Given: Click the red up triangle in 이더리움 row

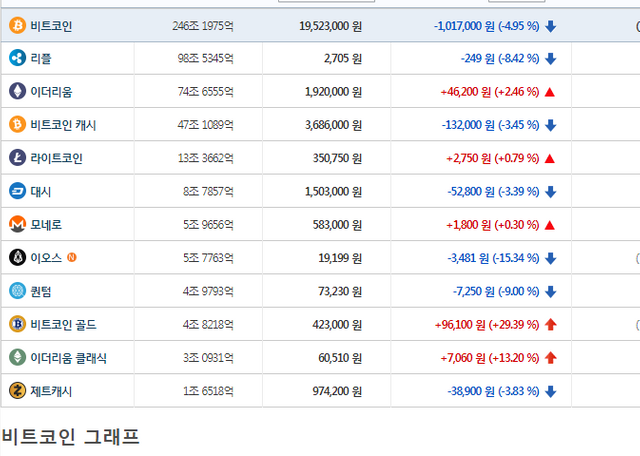Looking at the screenshot, I should pos(550,92).
